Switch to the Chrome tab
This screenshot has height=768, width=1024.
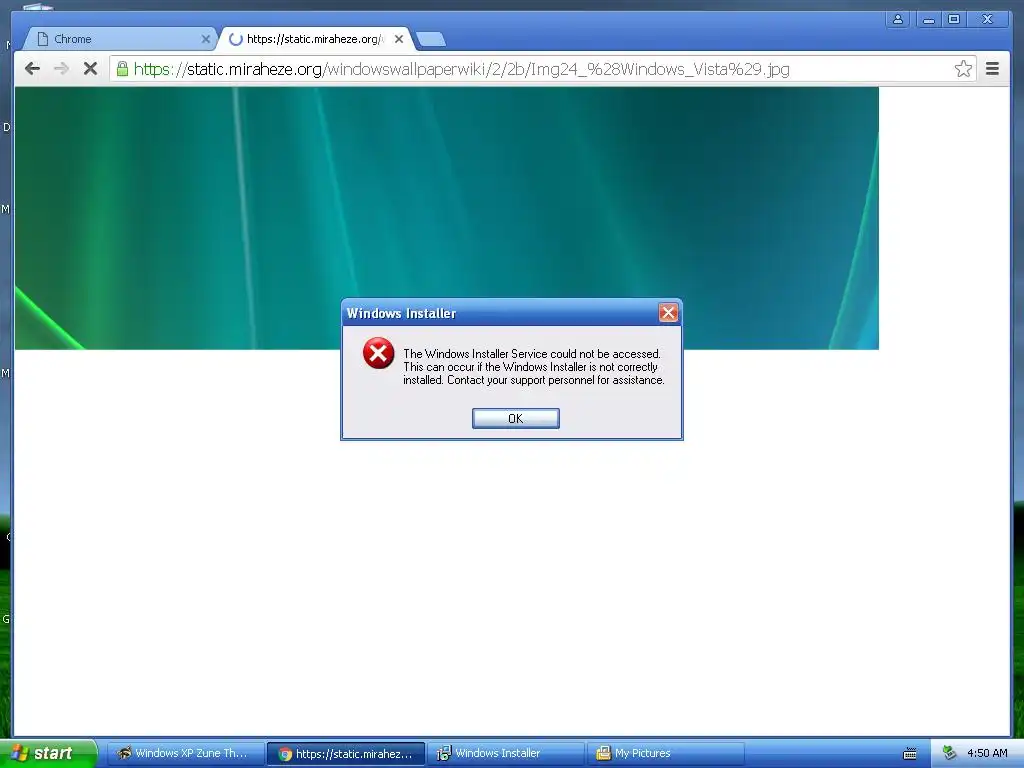click(121, 39)
